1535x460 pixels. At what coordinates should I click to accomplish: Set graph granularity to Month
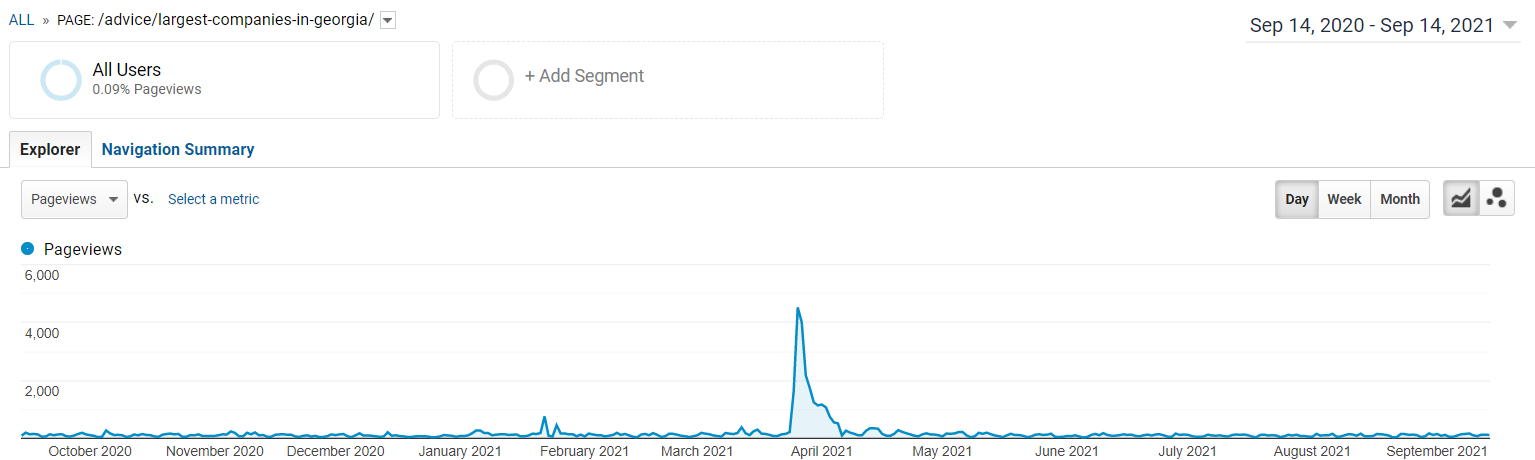[1400, 199]
